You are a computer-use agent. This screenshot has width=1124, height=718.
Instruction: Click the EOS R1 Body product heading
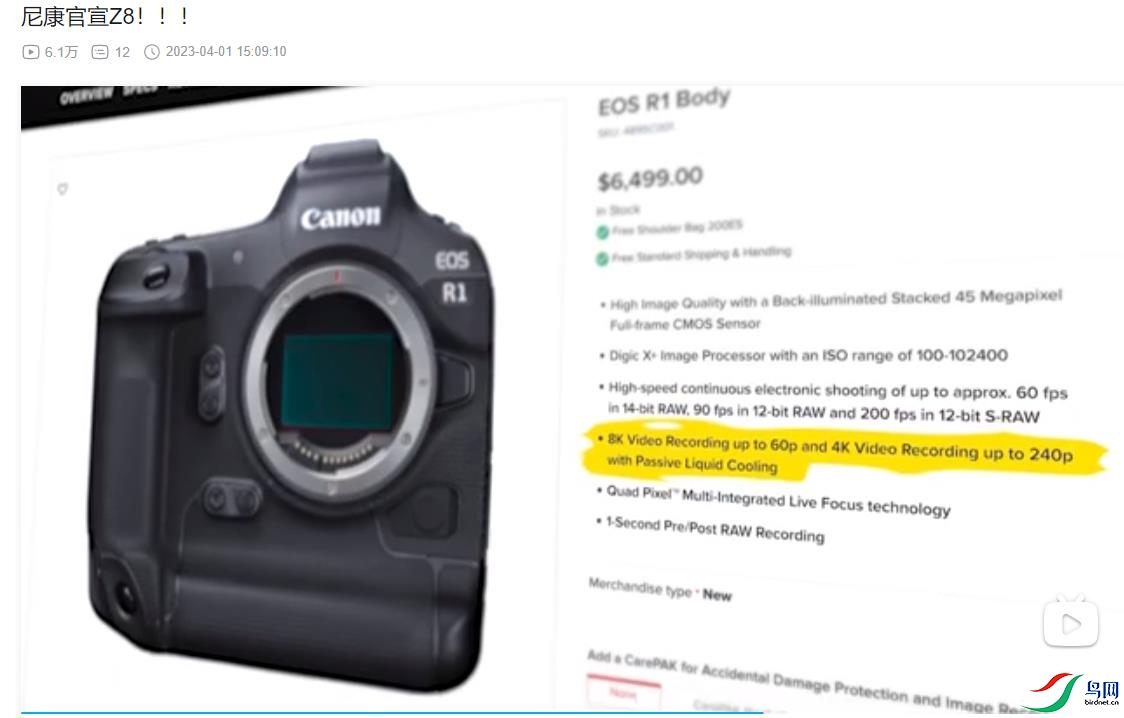coord(665,101)
